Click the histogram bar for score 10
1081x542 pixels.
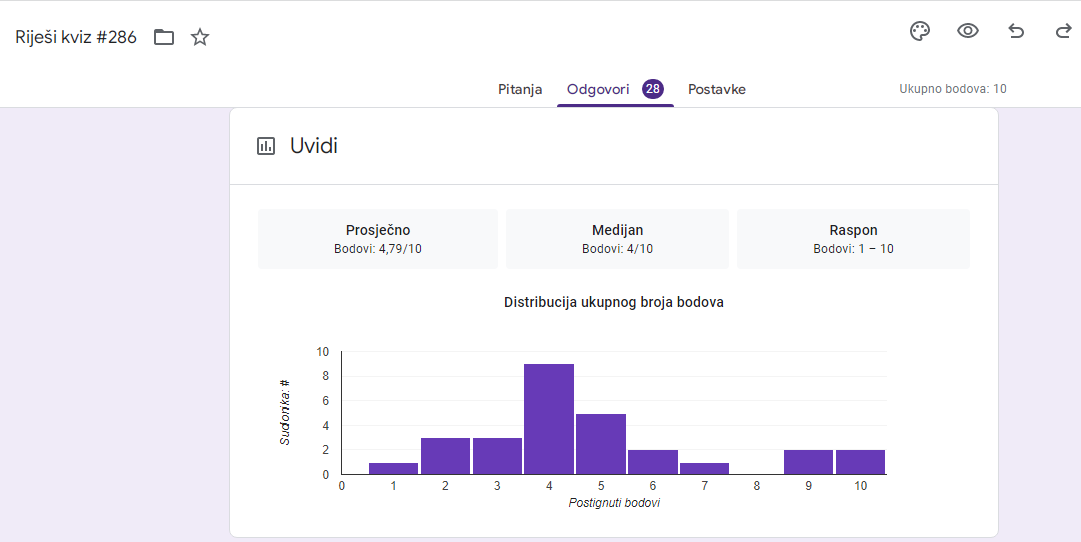tap(860, 462)
